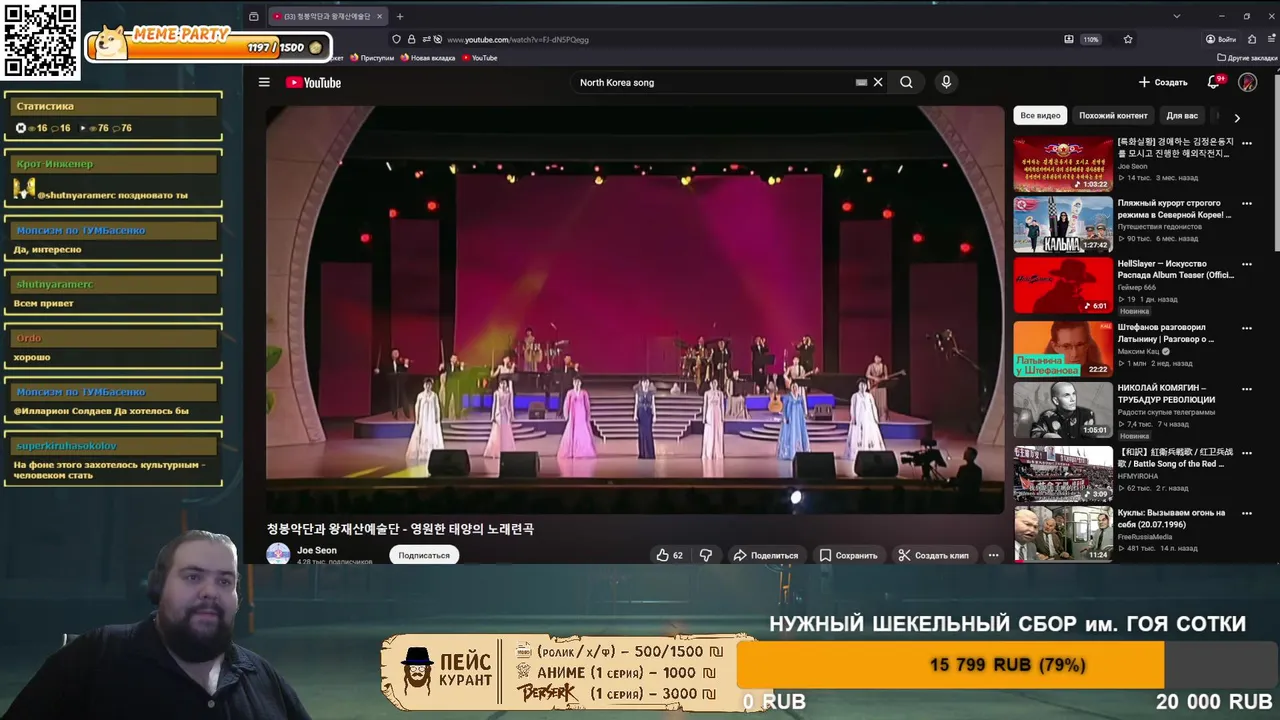The height and width of the screenshot is (720, 1280).
Task: Click the 110% zoom level indicator
Action: (x=1091, y=39)
